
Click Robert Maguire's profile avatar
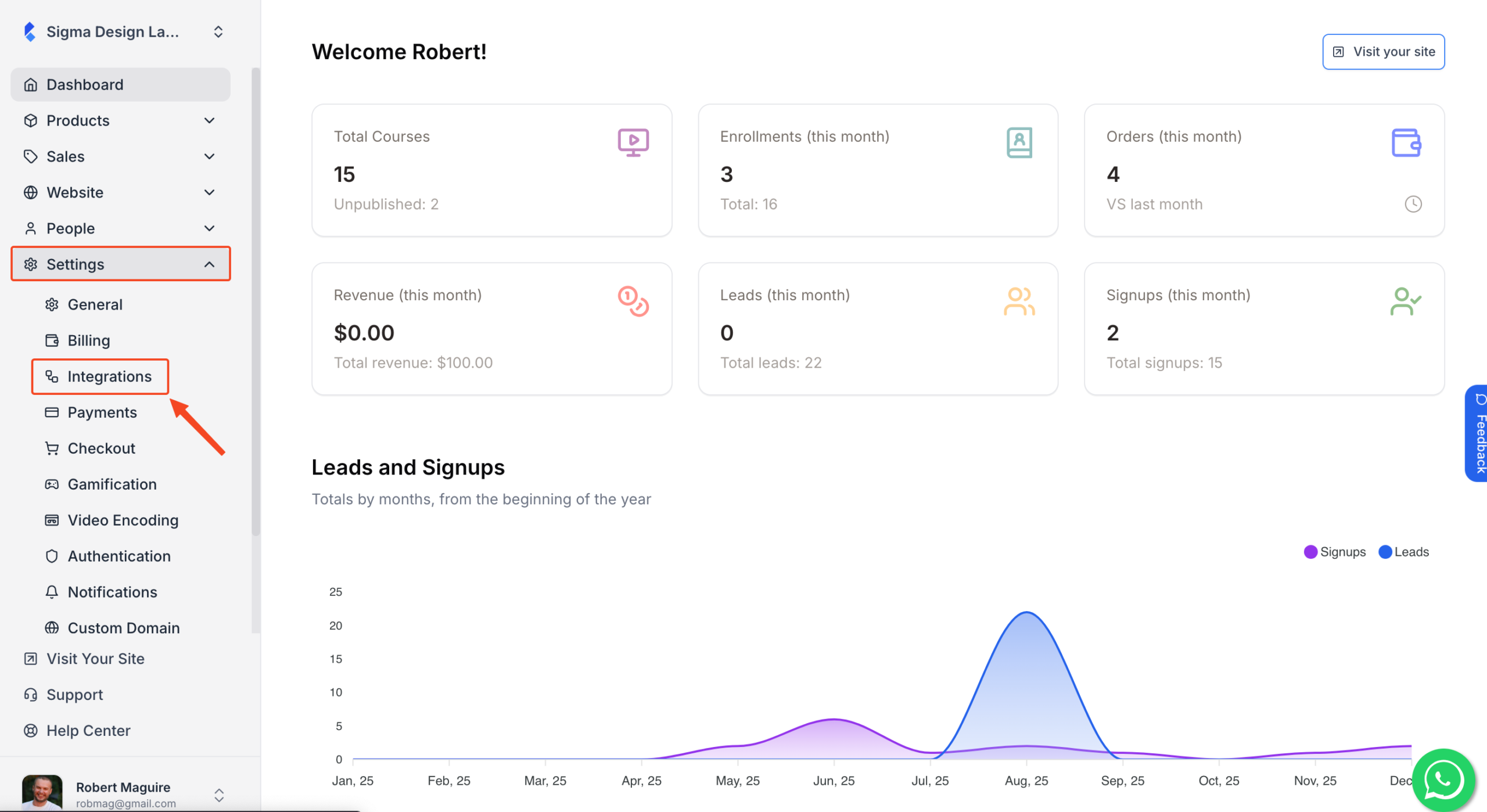click(x=42, y=793)
